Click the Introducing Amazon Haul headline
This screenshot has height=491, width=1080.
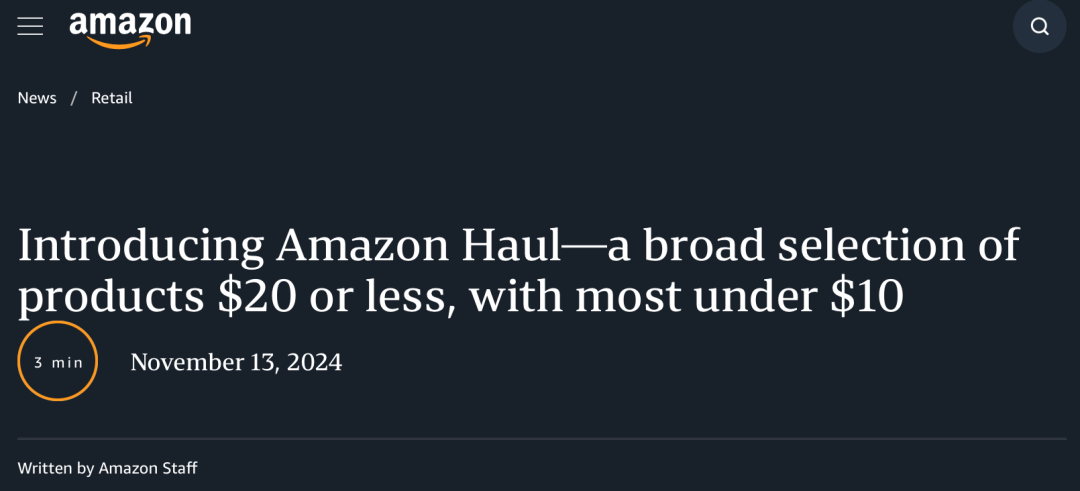pos(518,271)
